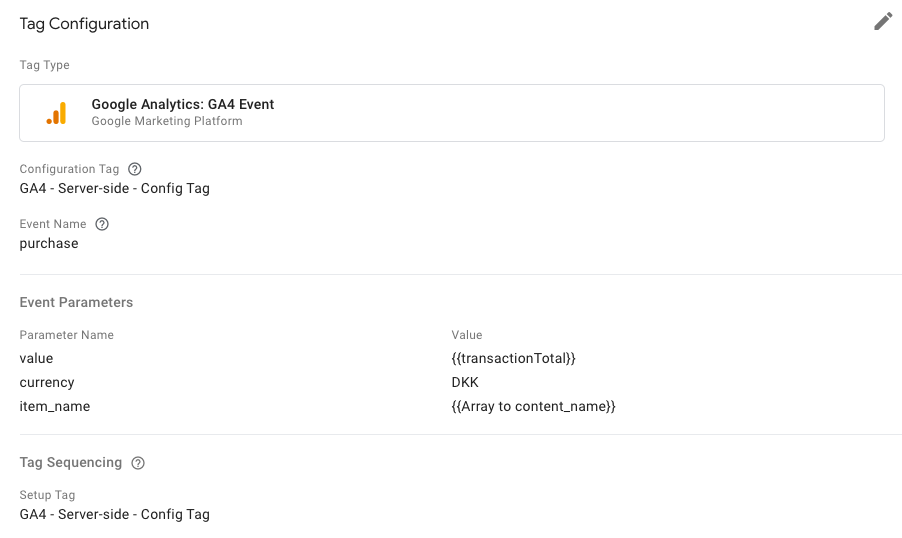
Task: Click the DKK currency value
Action: (x=465, y=383)
